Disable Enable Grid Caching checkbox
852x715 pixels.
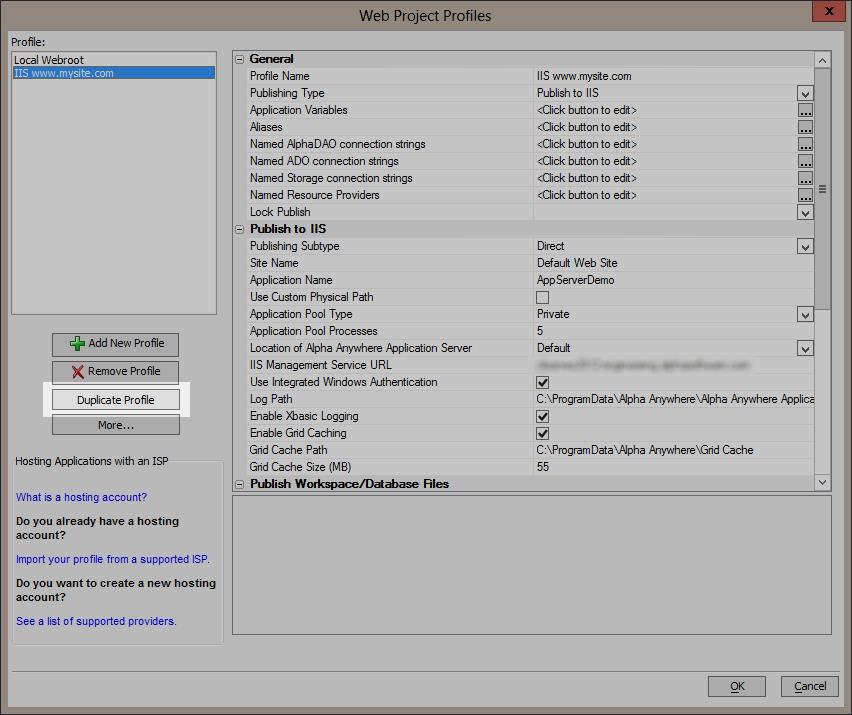click(542, 434)
